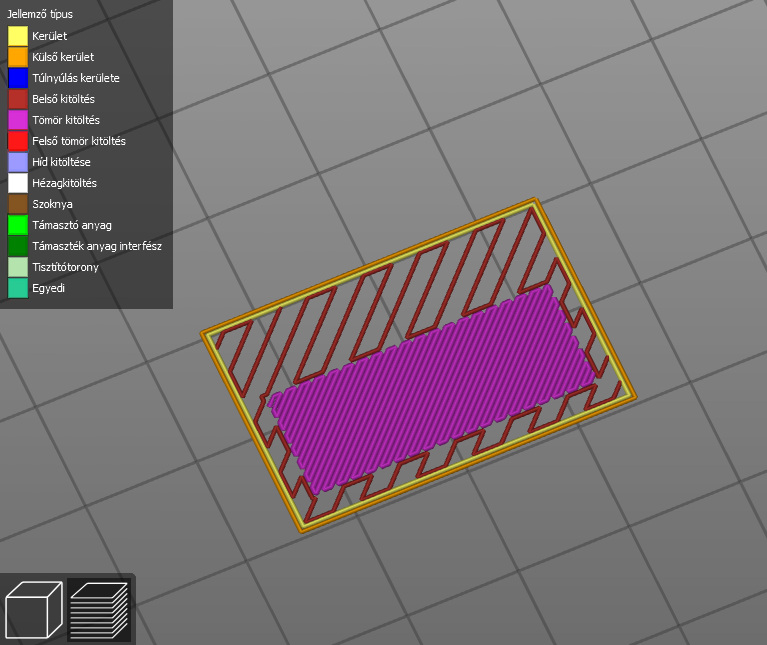This screenshot has width=767, height=645.
Task: Click the brown Szoknya swatch
Action: (18, 204)
